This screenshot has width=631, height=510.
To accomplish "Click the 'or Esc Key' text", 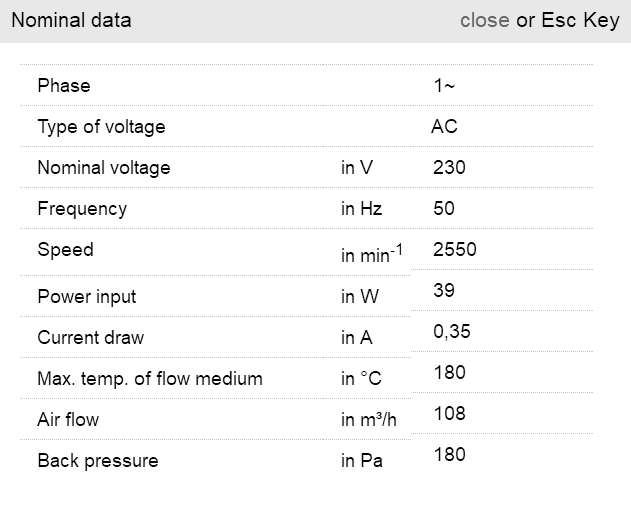I will tap(568, 20).
